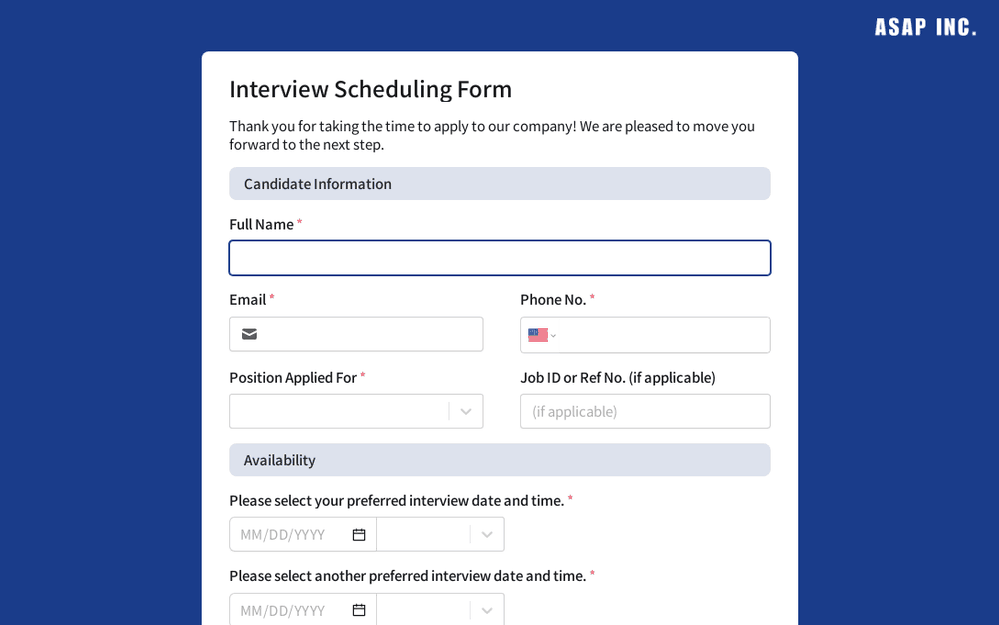Click the Interview Scheduling Form title
This screenshot has width=999, height=625.
point(370,89)
